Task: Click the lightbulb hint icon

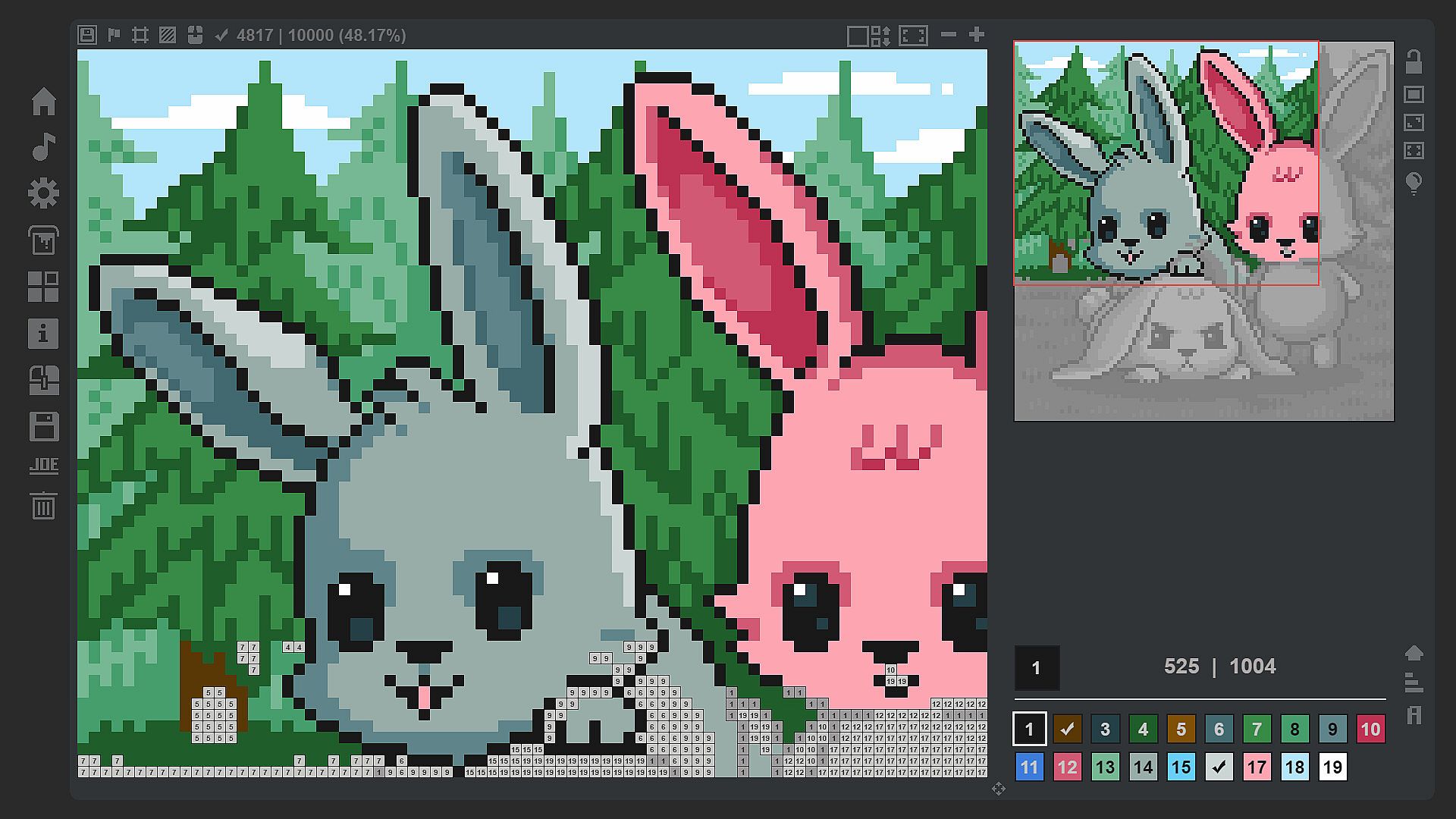Action: (x=1414, y=183)
